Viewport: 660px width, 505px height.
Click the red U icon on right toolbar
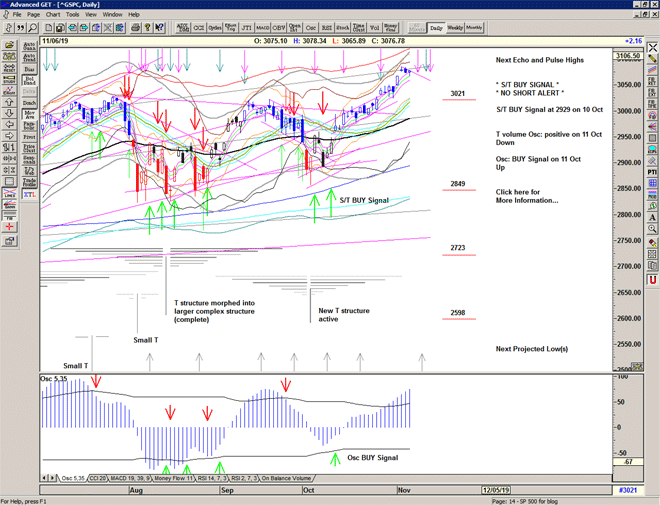click(x=651, y=280)
